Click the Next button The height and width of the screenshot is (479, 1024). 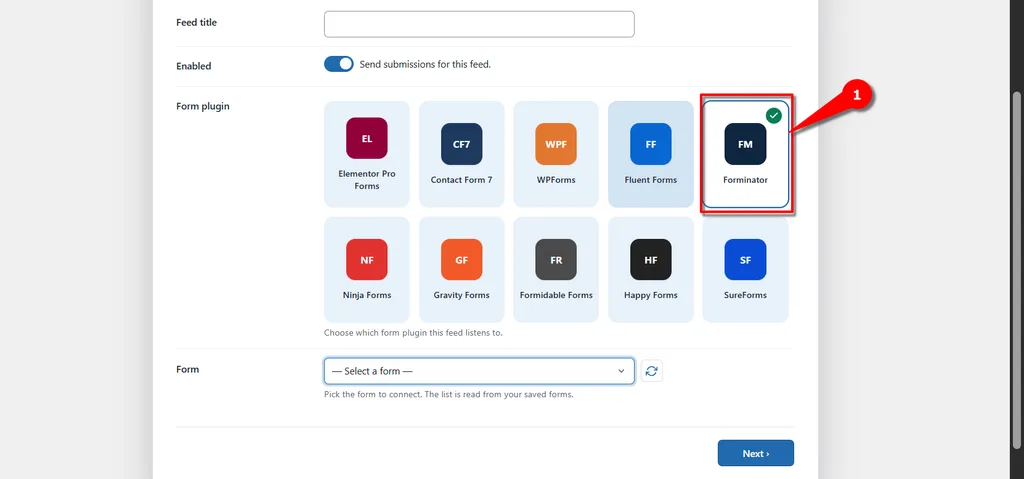tap(756, 454)
